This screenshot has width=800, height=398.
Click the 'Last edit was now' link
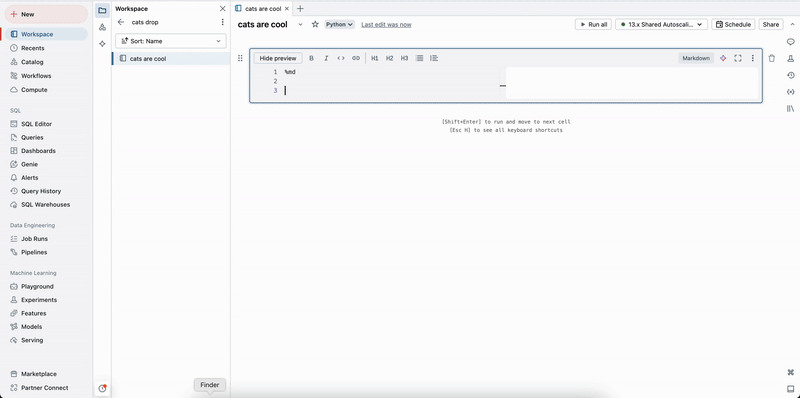click(x=386, y=24)
